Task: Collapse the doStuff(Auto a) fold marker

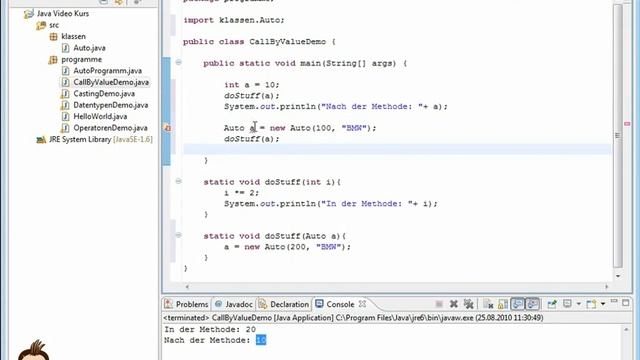Action: pos(178,235)
